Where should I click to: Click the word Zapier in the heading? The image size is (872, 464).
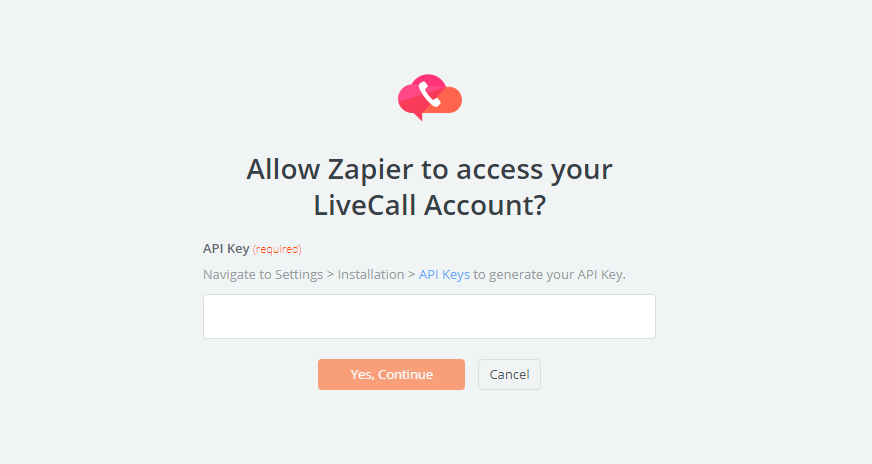[370, 170]
